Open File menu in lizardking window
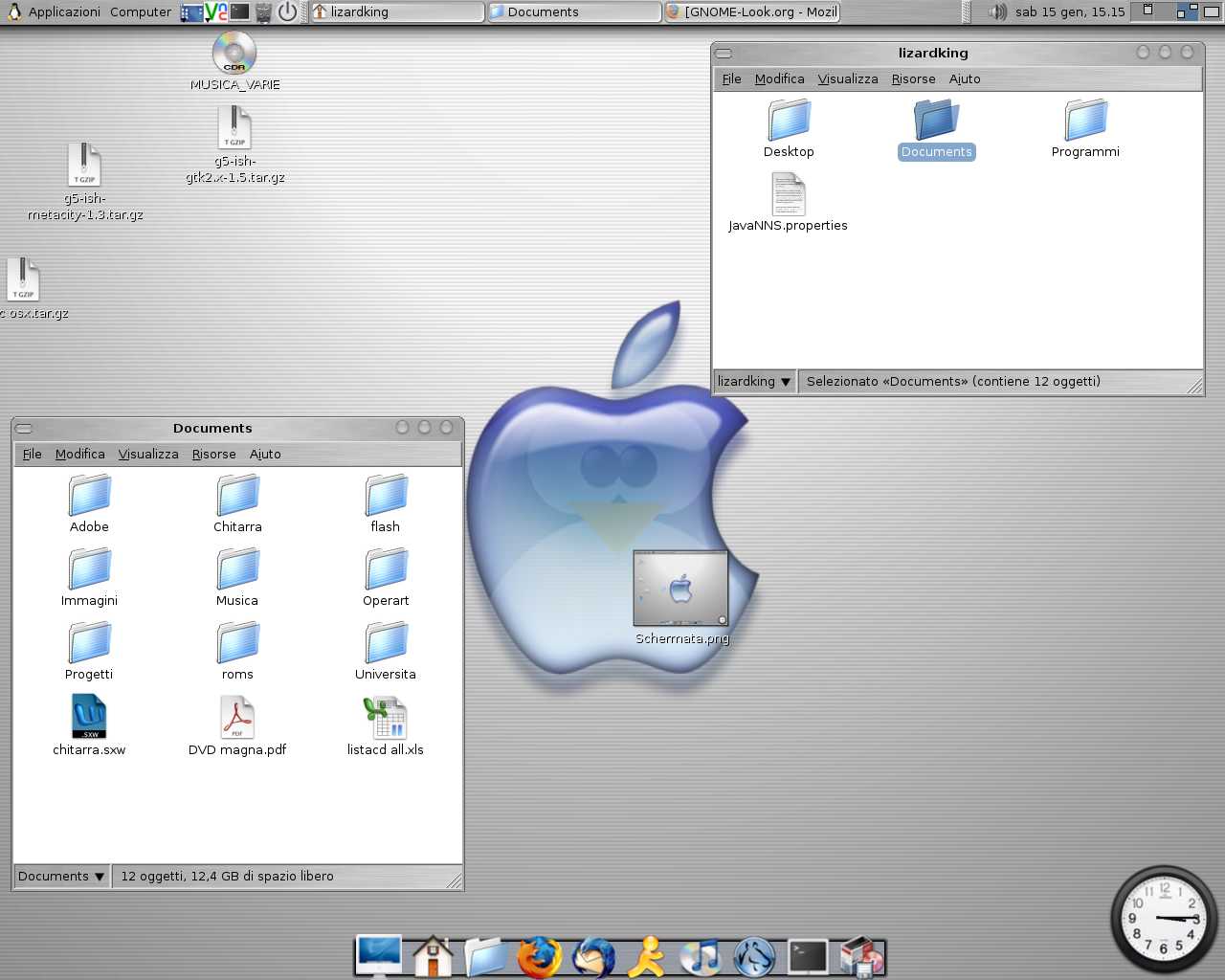Viewport: 1225px width, 980px height. point(731,78)
